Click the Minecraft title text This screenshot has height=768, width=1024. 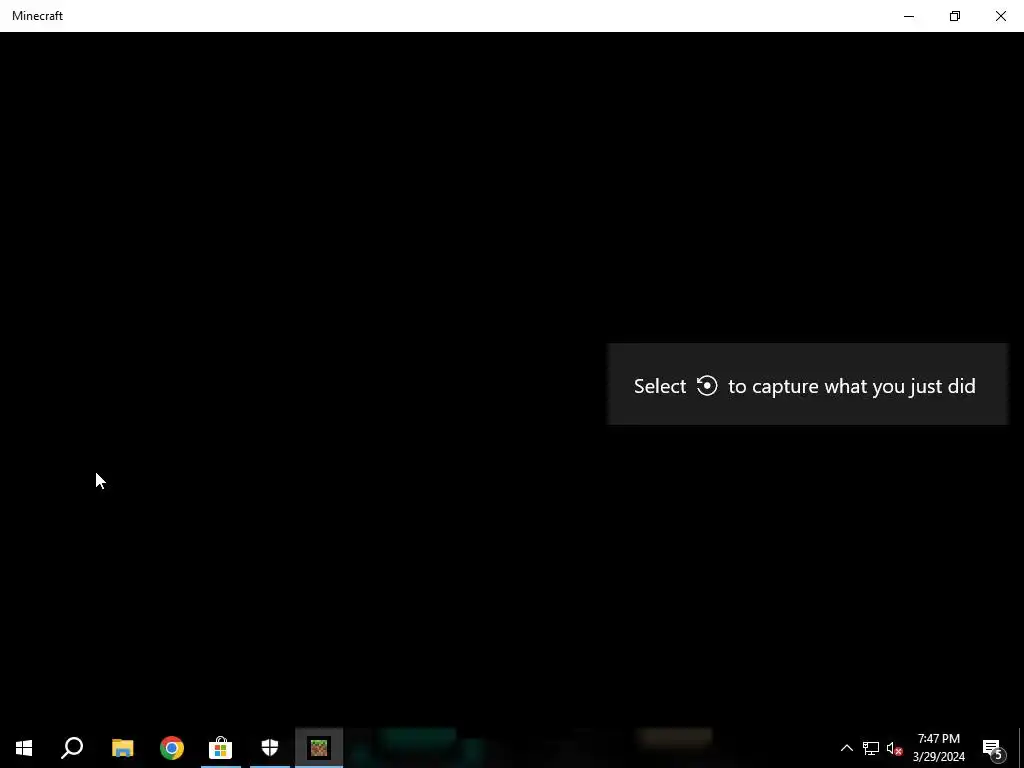click(37, 16)
